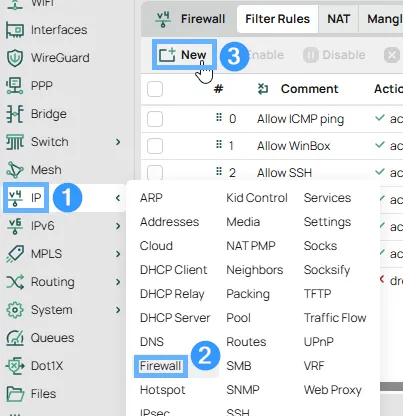
Task: Choose SNMP in the IP submenu
Action: coord(243,390)
